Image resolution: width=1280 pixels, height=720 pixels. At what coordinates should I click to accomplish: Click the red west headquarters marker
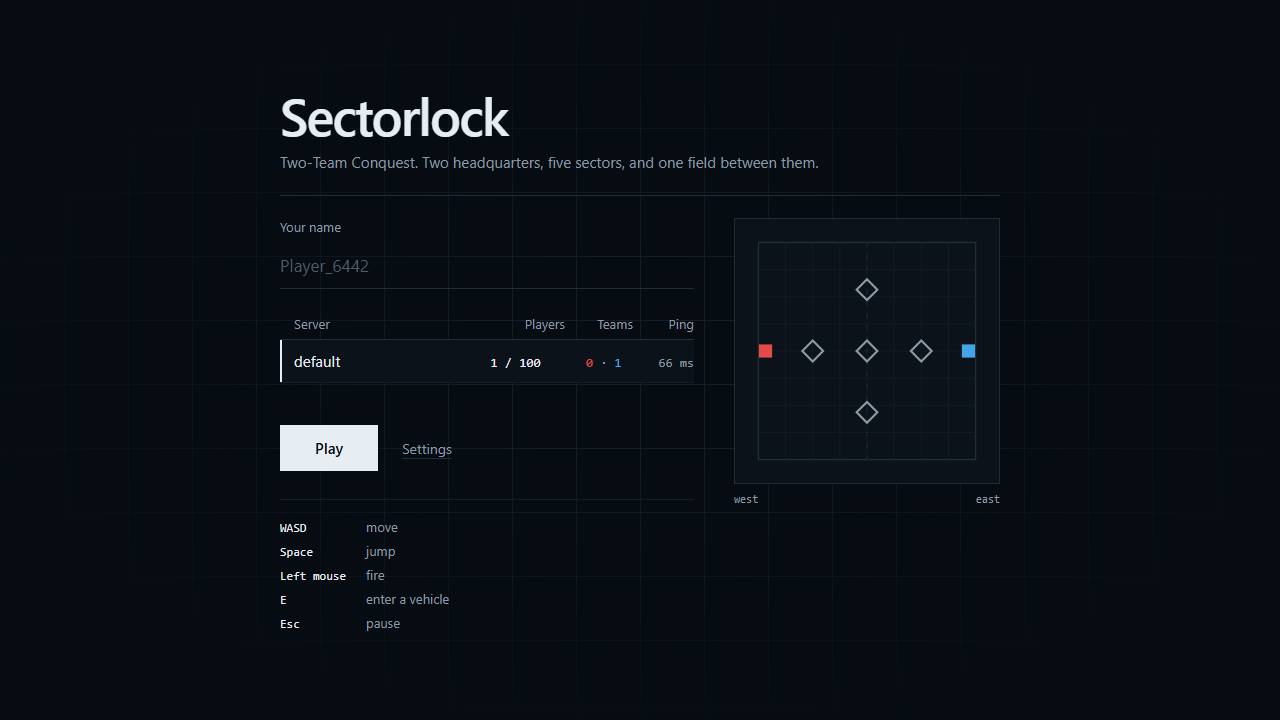[x=765, y=351]
